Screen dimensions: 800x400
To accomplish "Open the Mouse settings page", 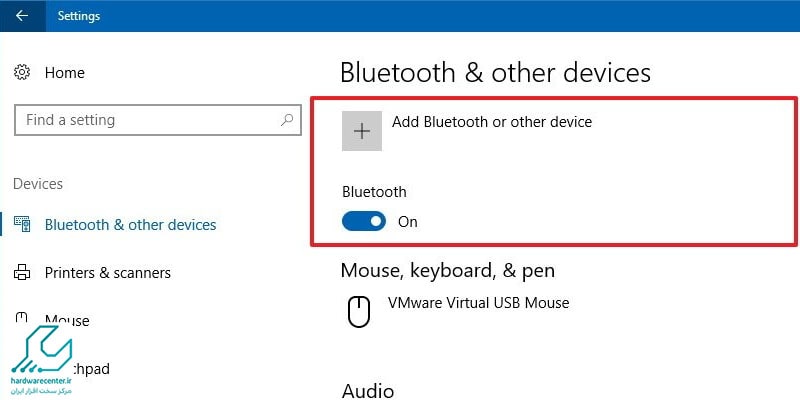I will click(67, 320).
